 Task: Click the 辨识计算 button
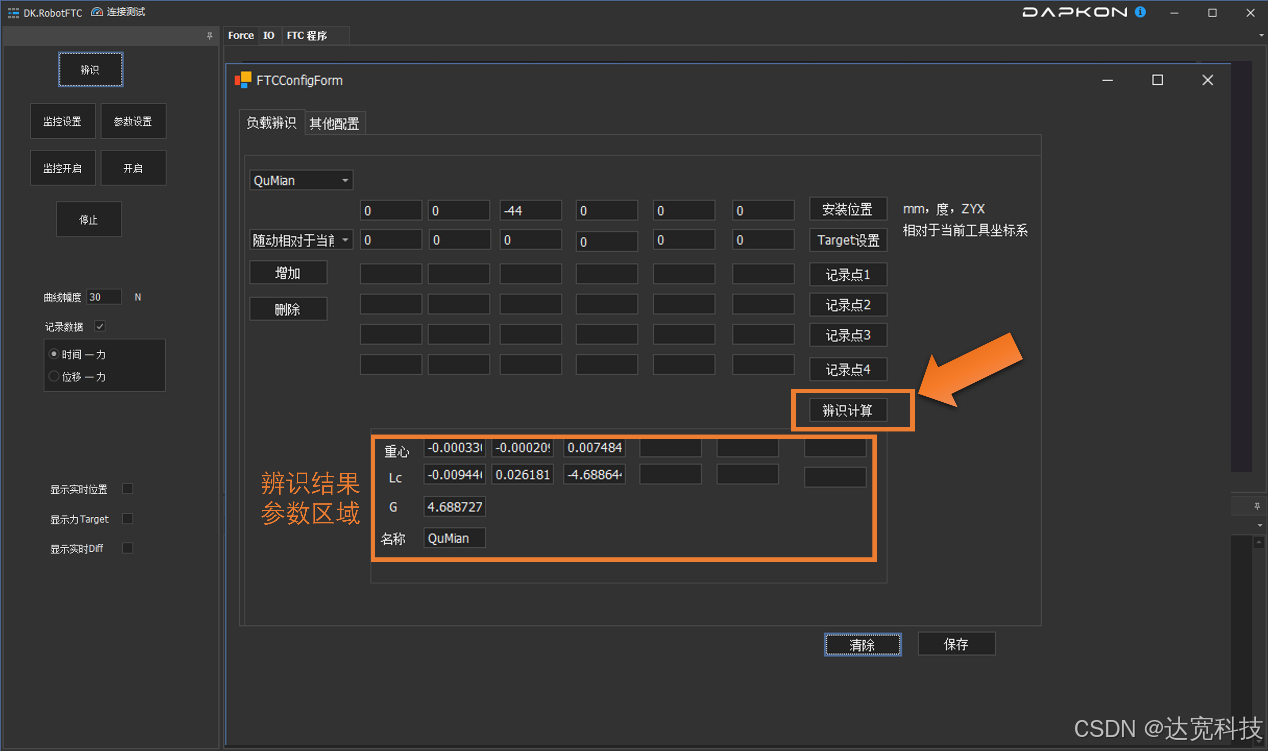coord(847,410)
